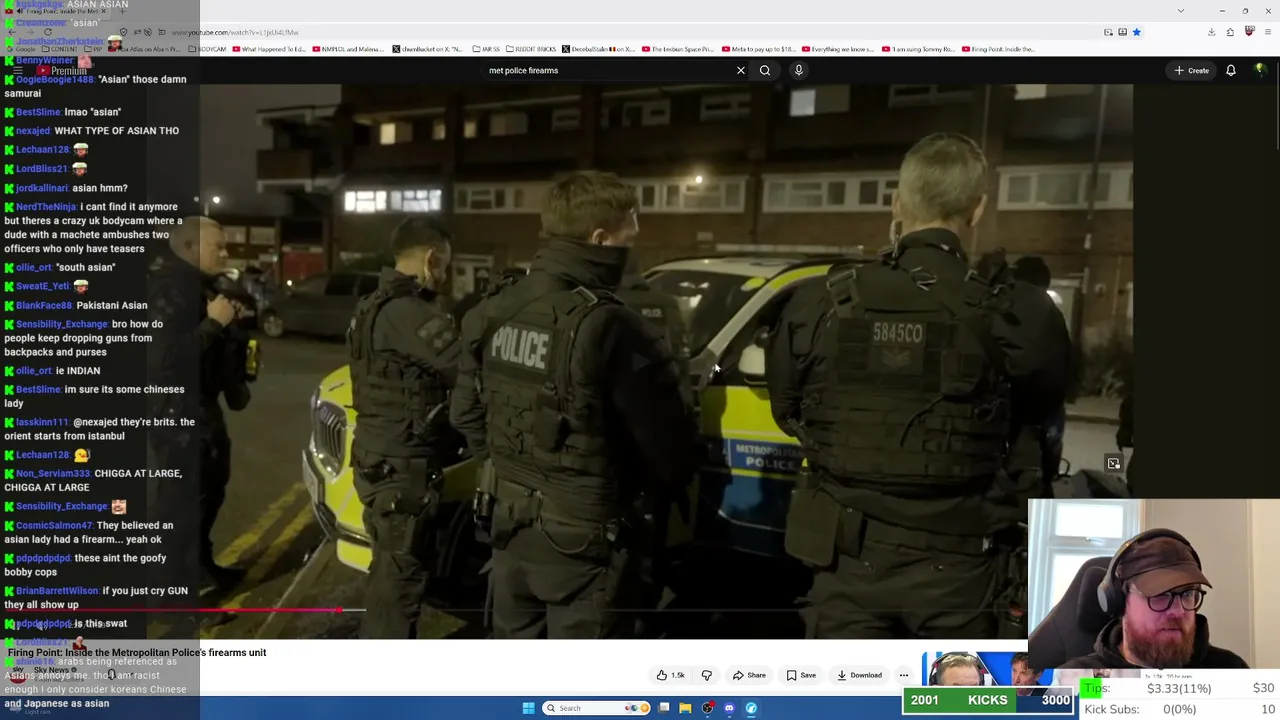Click the video title 'Firing Point: Inside the Metropolitan Police's firearms unit'
Image resolution: width=1280 pixels, height=720 pixels.
pyautogui.click(x=137, y=652)
